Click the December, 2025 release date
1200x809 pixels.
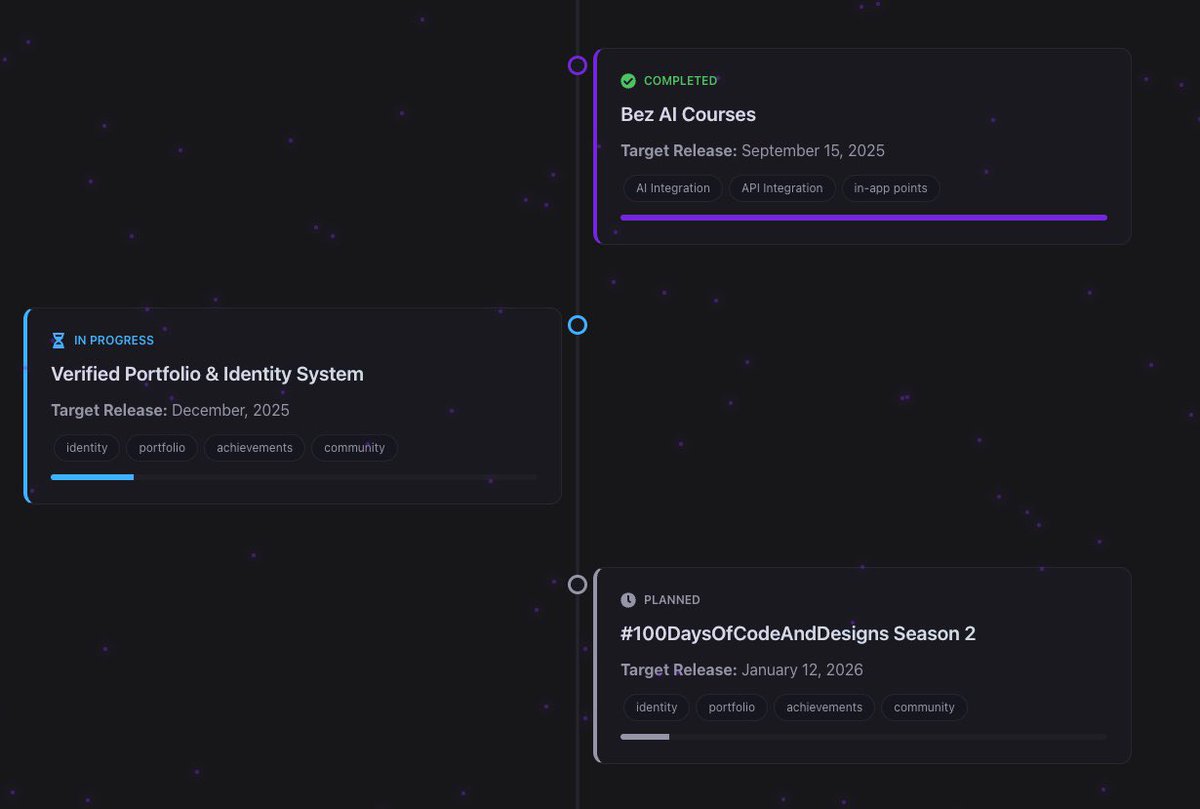coord(231,410)
